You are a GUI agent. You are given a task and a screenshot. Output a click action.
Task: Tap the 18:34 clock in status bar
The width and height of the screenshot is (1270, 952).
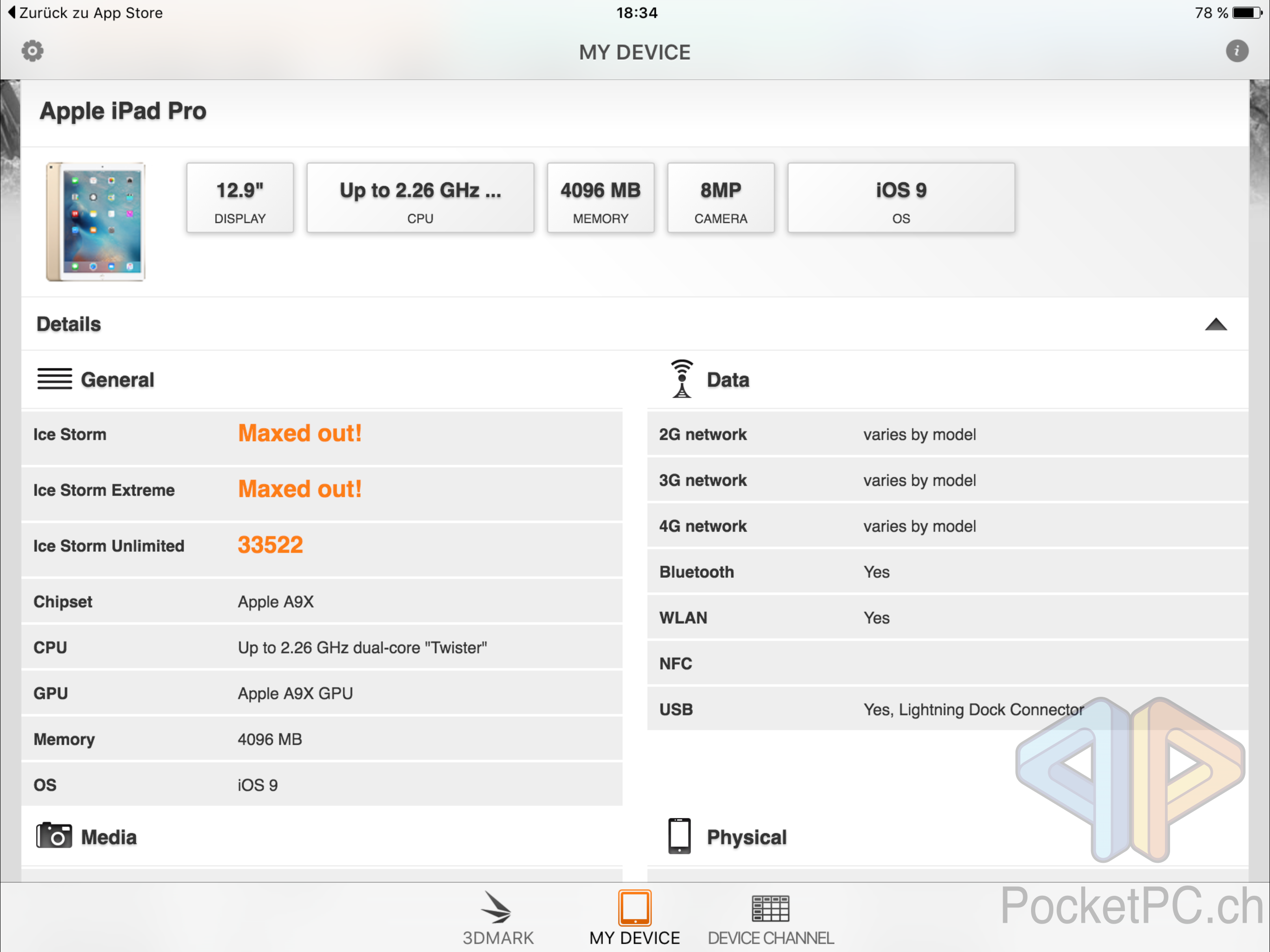[637, 13]
